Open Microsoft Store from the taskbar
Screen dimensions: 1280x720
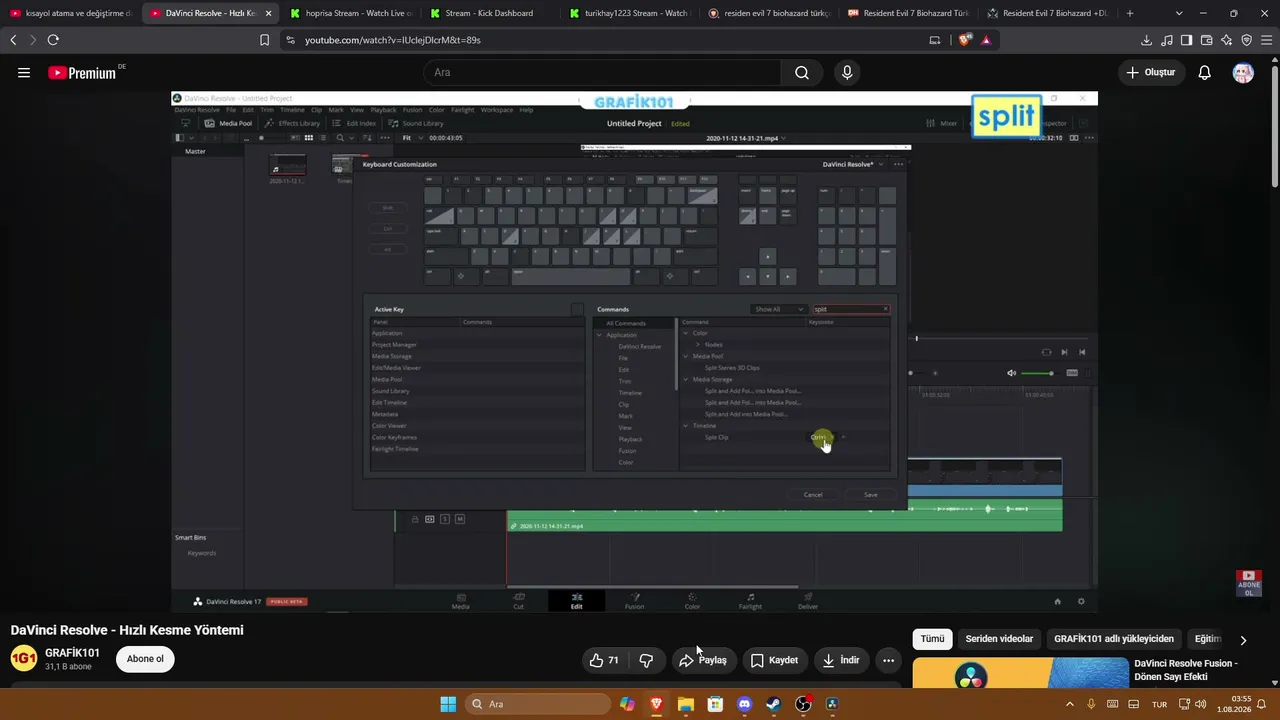715,704
